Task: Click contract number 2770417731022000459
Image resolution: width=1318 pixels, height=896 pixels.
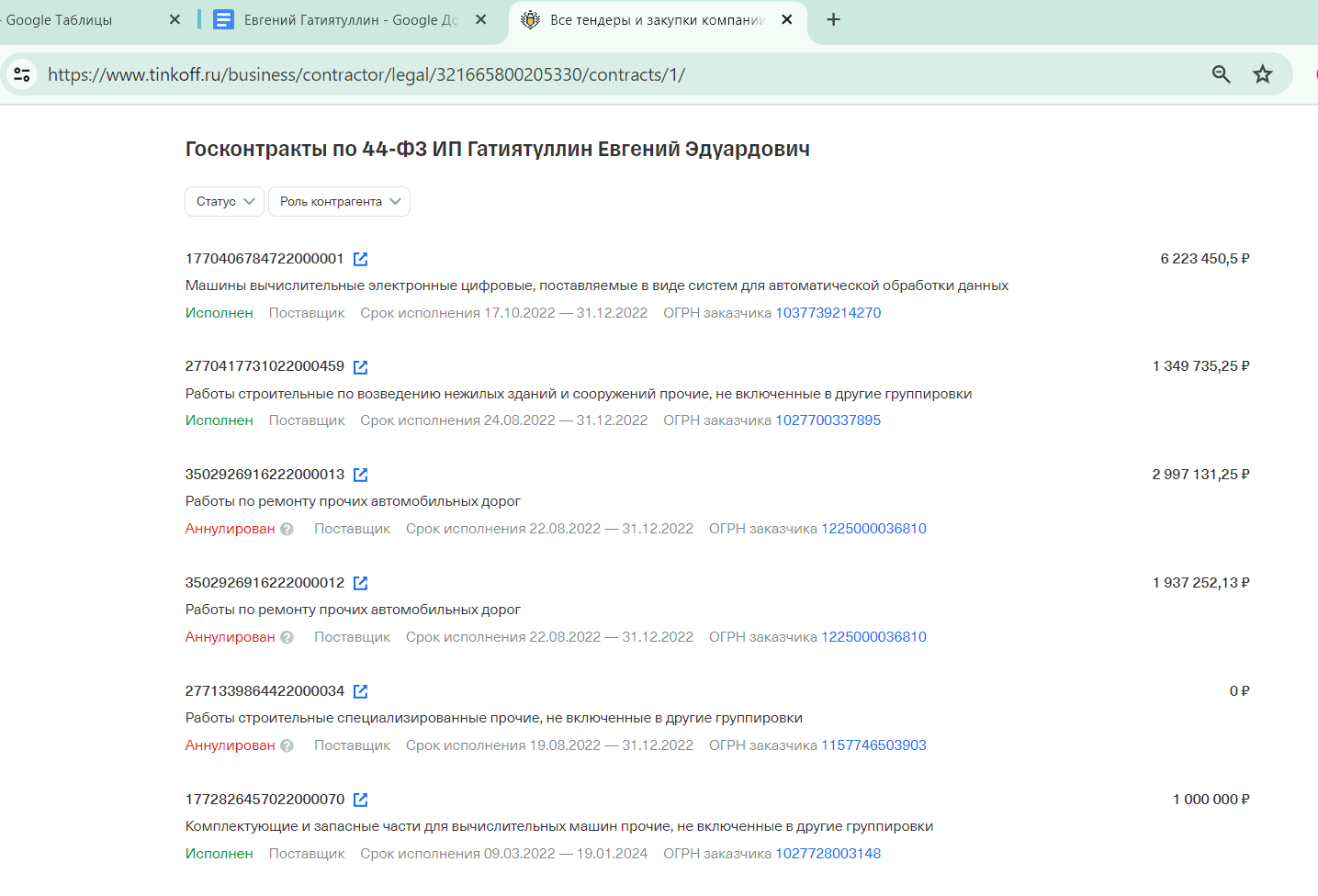Action: coord(265,366)
